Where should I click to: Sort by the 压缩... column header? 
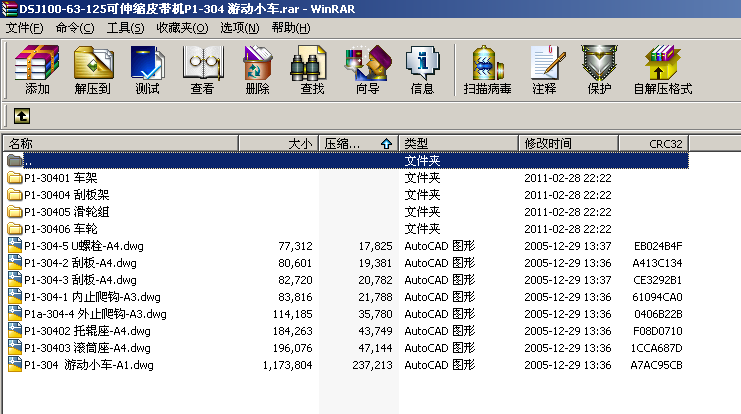pyautogui.click(x=359, y=143)
